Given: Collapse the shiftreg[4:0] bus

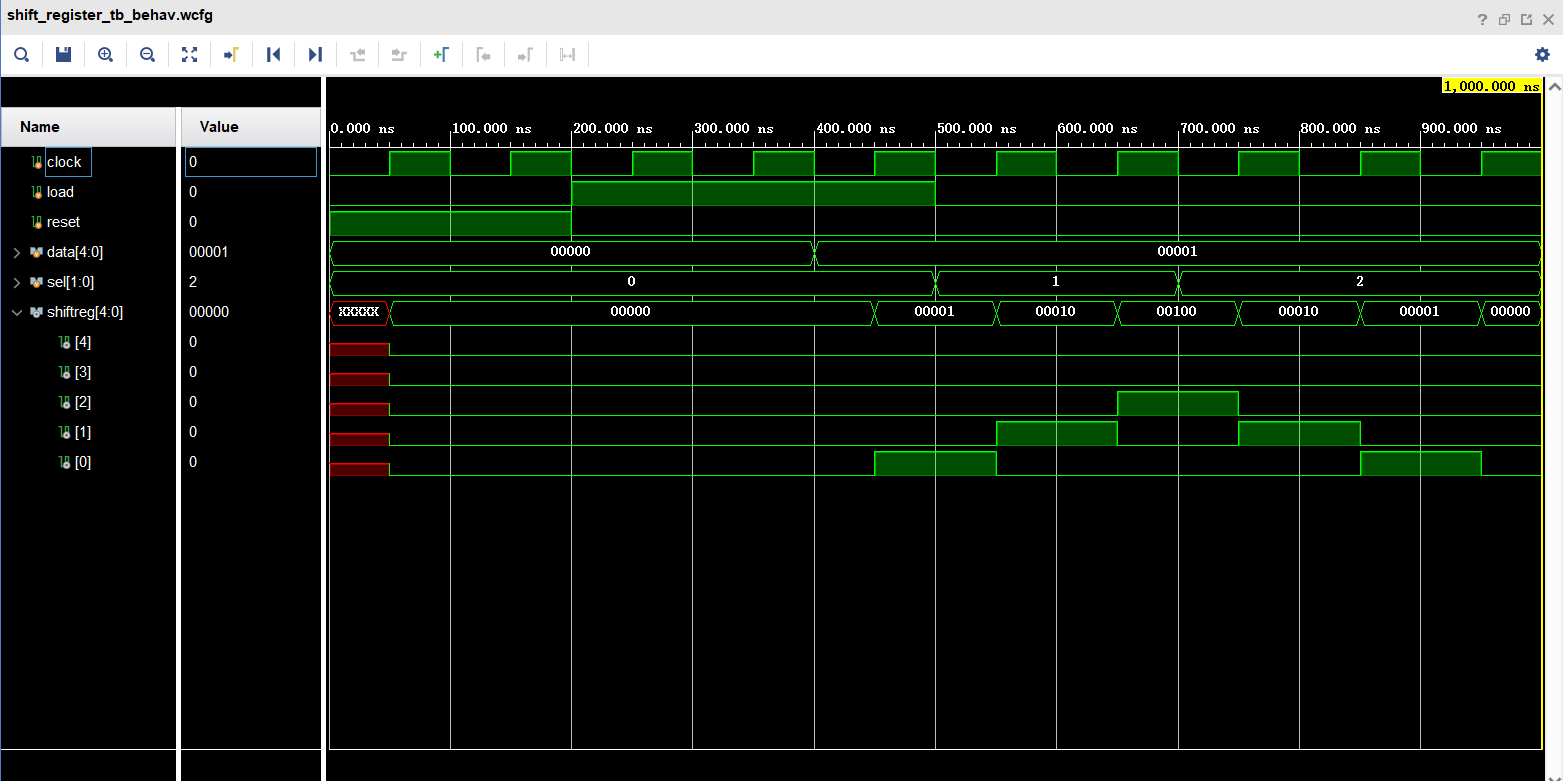Looking at the screenshot, I should [x=17, y=312].
